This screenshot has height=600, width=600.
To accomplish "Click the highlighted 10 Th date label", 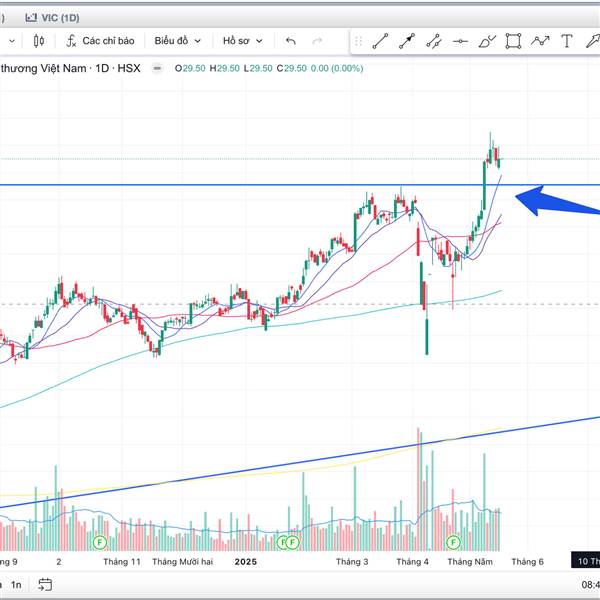I will click(x=585, y=561).
